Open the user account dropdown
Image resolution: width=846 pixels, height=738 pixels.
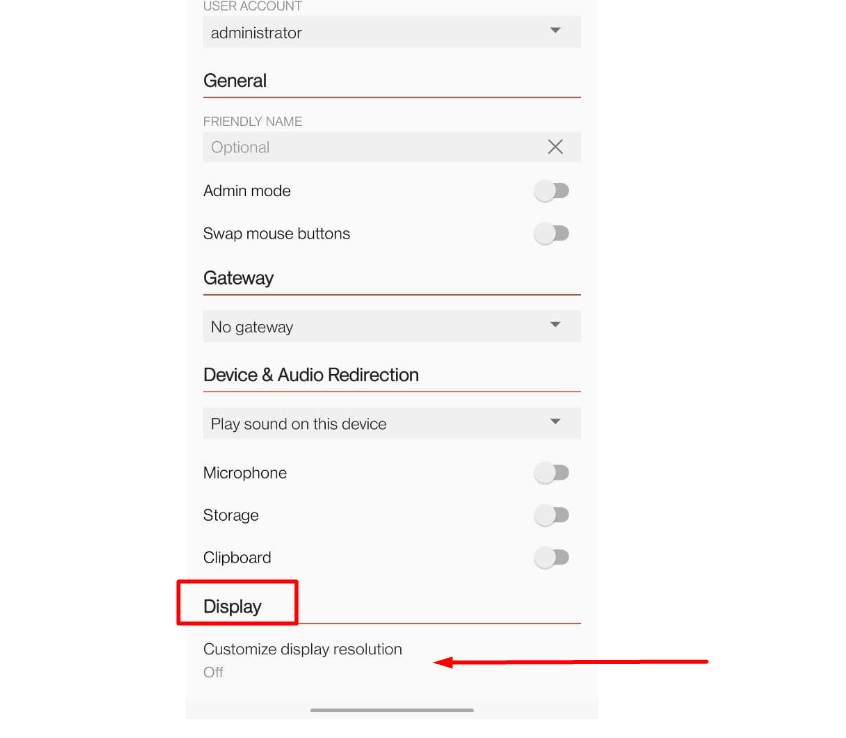(x=390, y=31)
